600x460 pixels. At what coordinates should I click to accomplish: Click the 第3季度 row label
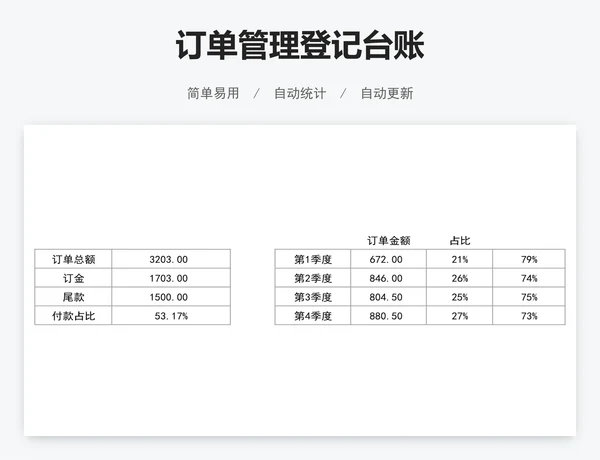coord(312,297)
